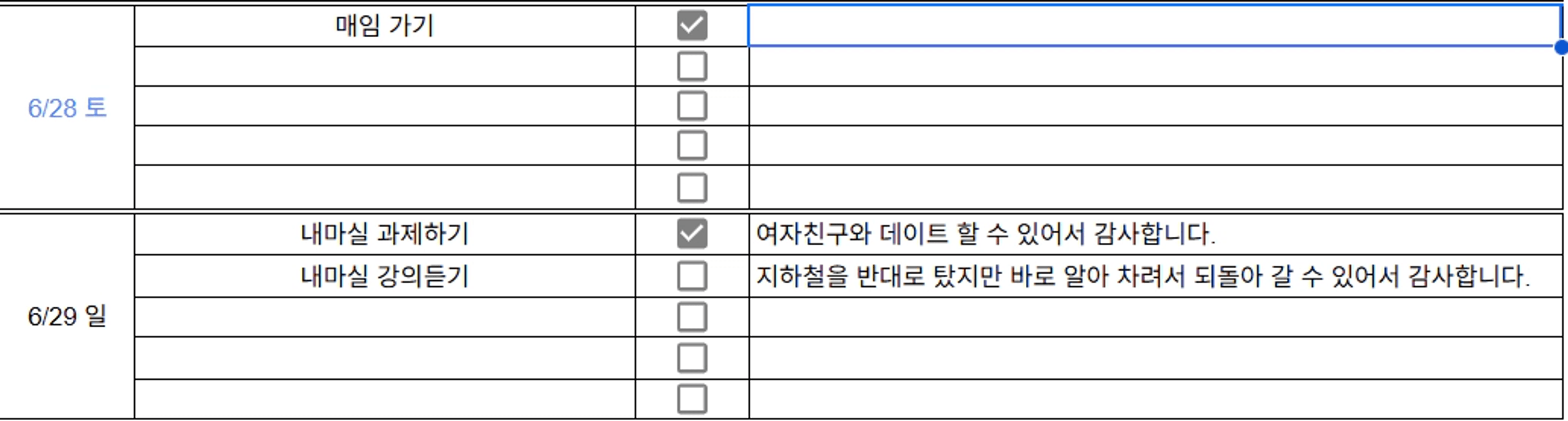Select the 지하철을 반대로 탔지만 note cell
The image size is (1568, 421).
pyautogui.click(x=1156, y=276)
